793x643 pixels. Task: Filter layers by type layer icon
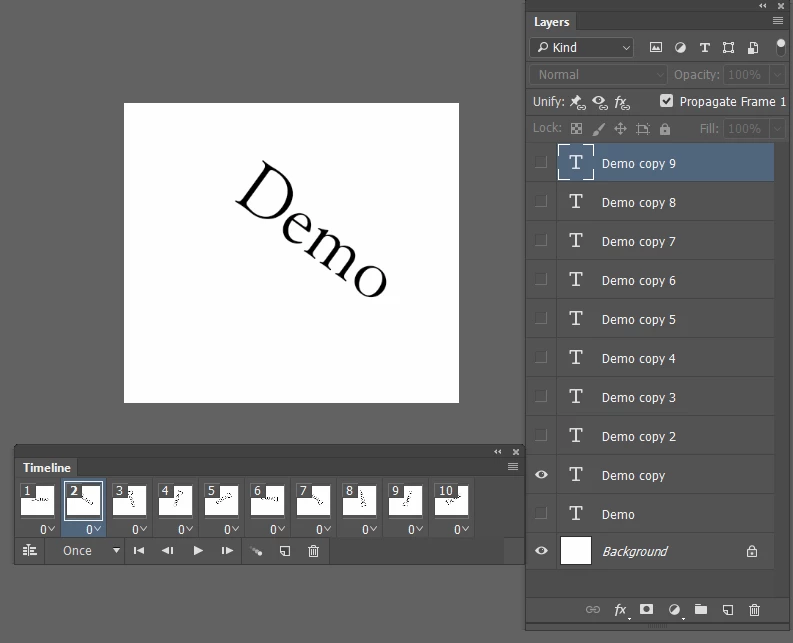tap(704, 48)
